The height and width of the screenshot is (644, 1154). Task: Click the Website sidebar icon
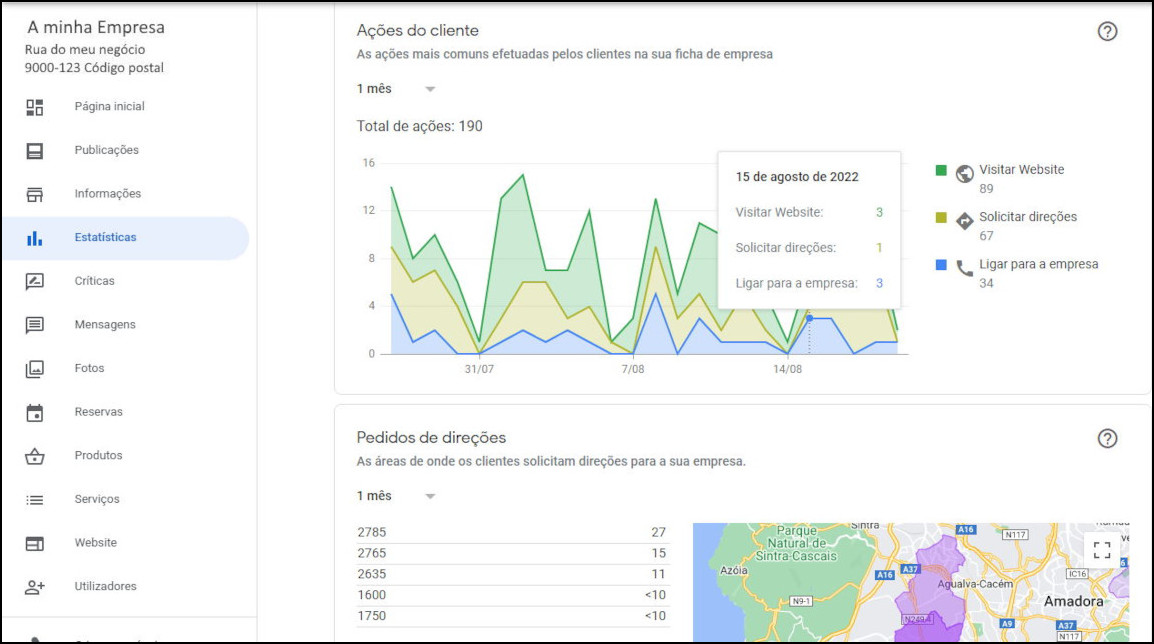(x=35, y=543)
